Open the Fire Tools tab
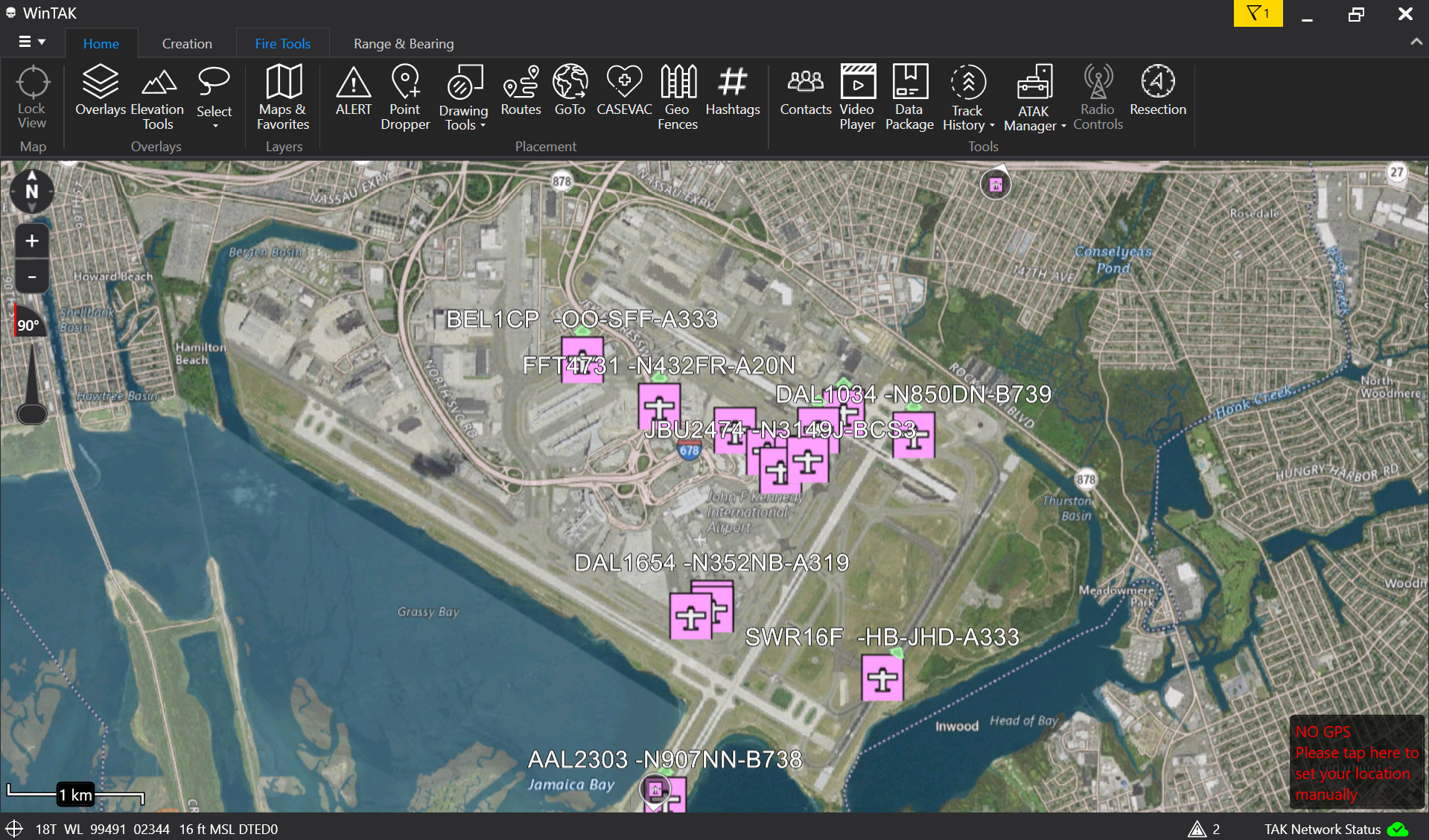Image resolution: width=1429 pixels, height=840 pixels. (282, 43)
